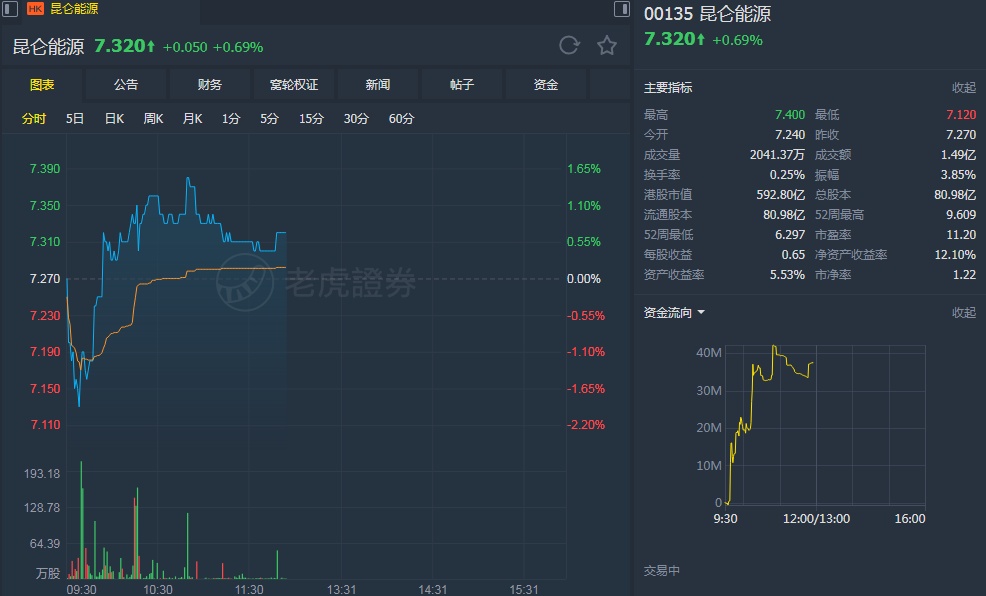Open the 窝轮权证 tab
The width and height of the screenshot is (986, 596).
click(x=294, y=85)
